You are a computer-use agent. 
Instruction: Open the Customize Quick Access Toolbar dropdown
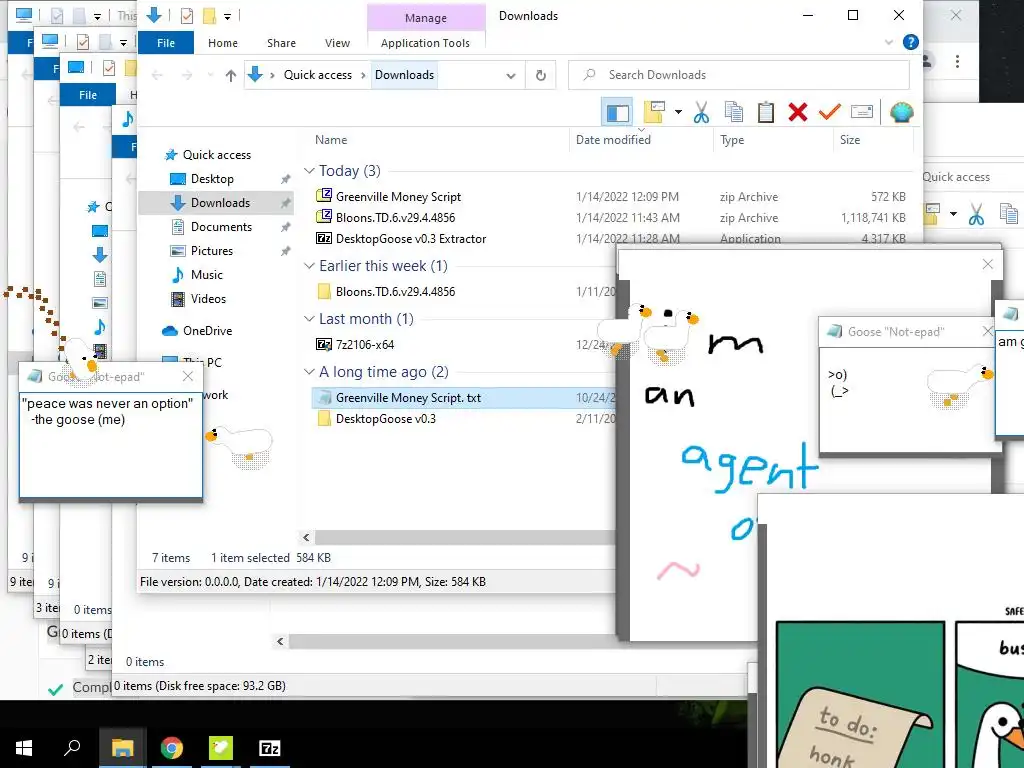(x=227, y=16)
